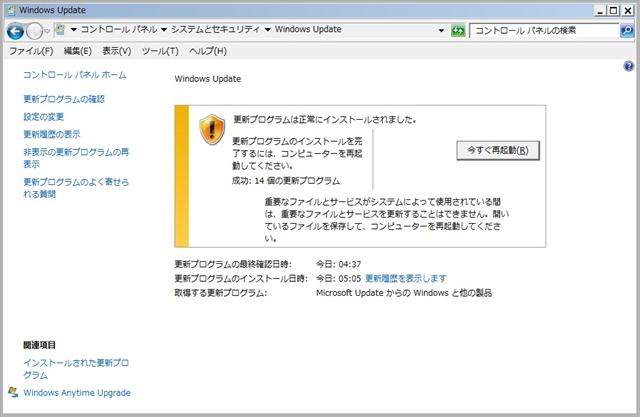This screenshot has width=640, height=417.
Task: Open the ヘルプ(H) menu
Action: coord(208,51)
